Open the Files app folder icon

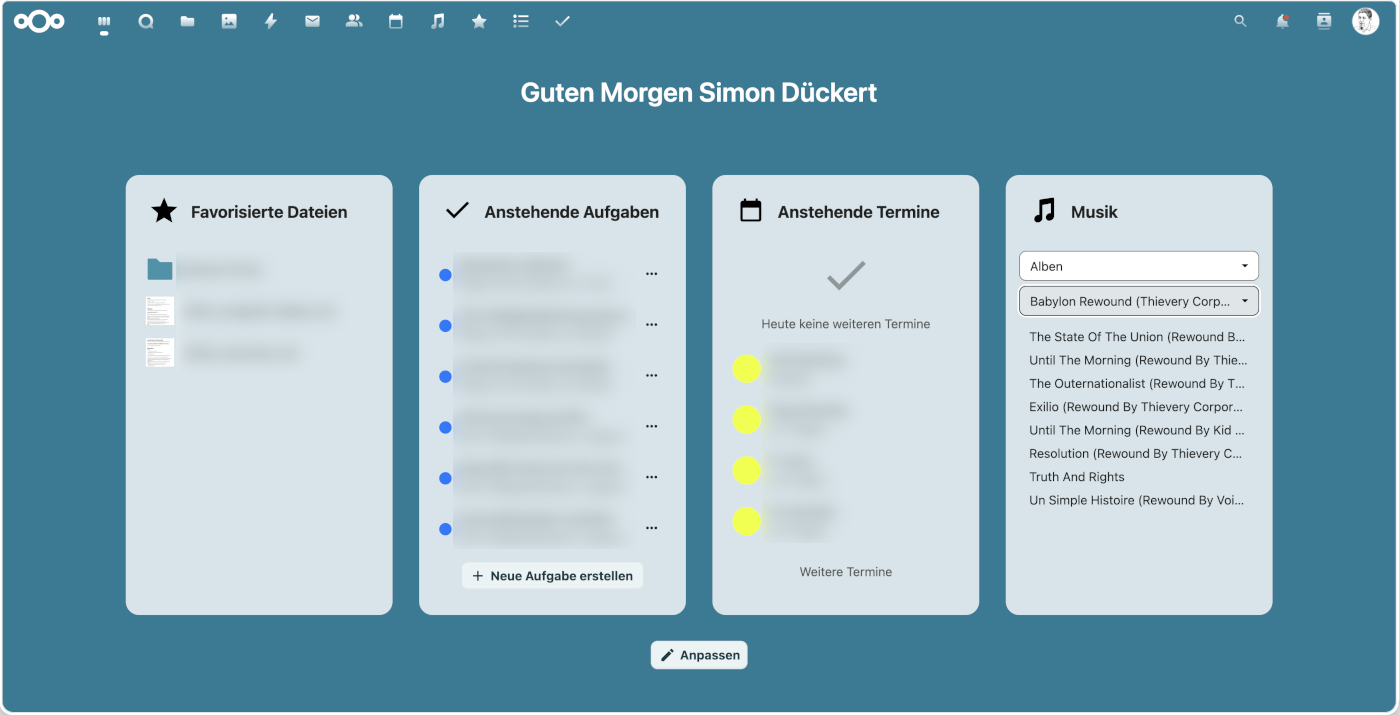click(x=187, y=21)
